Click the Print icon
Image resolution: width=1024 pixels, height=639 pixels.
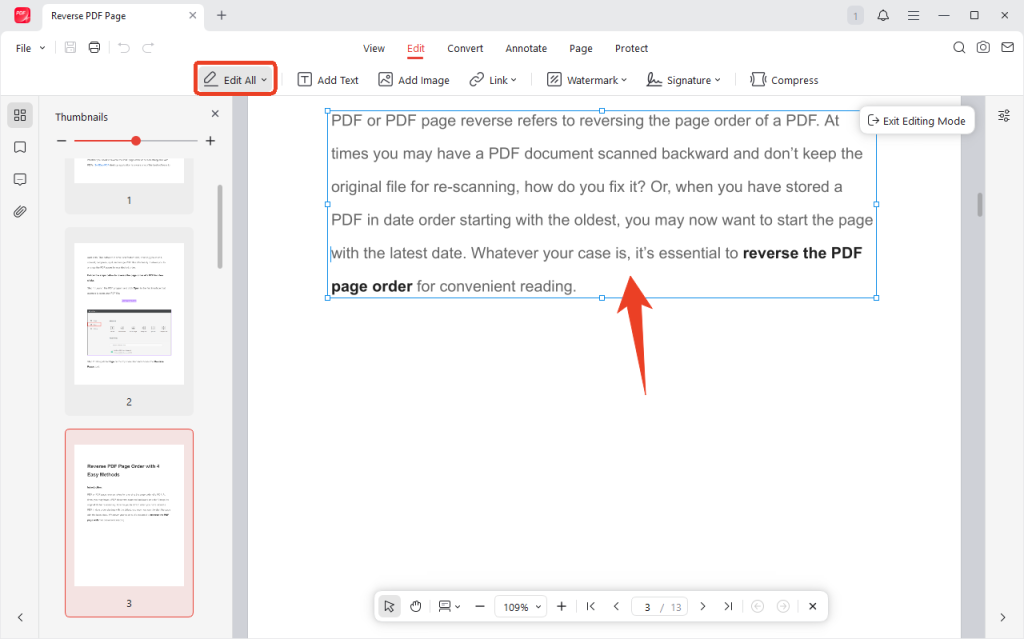pyautogui.click(x=95, y=47)
